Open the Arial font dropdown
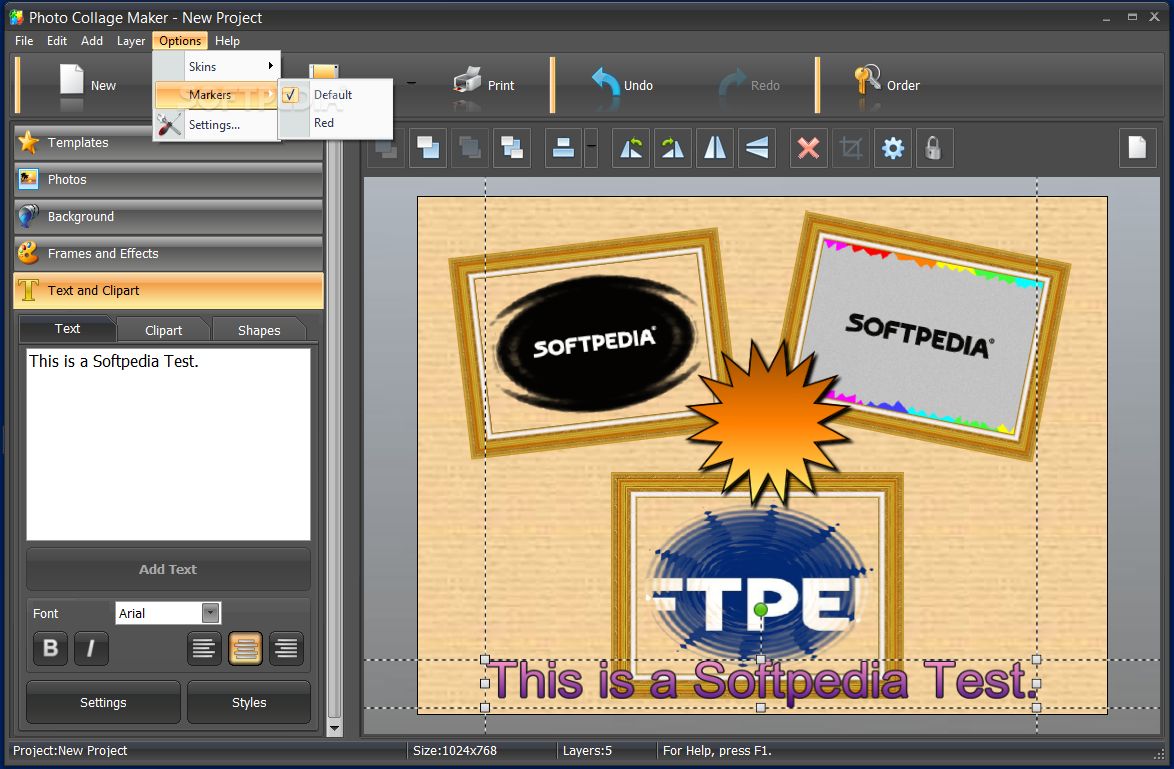 click(x=210, y=613)
